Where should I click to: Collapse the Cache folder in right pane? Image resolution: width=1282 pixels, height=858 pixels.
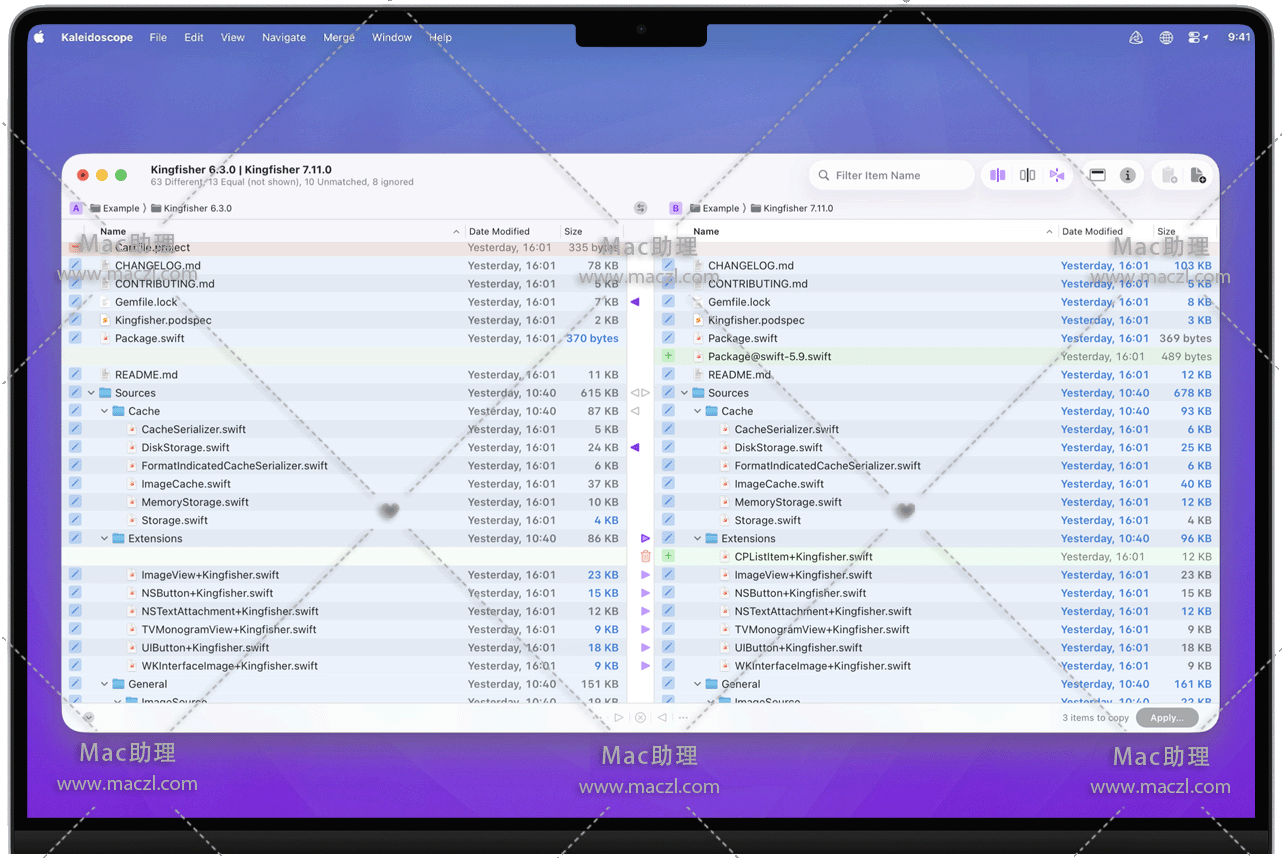[697, 411]
